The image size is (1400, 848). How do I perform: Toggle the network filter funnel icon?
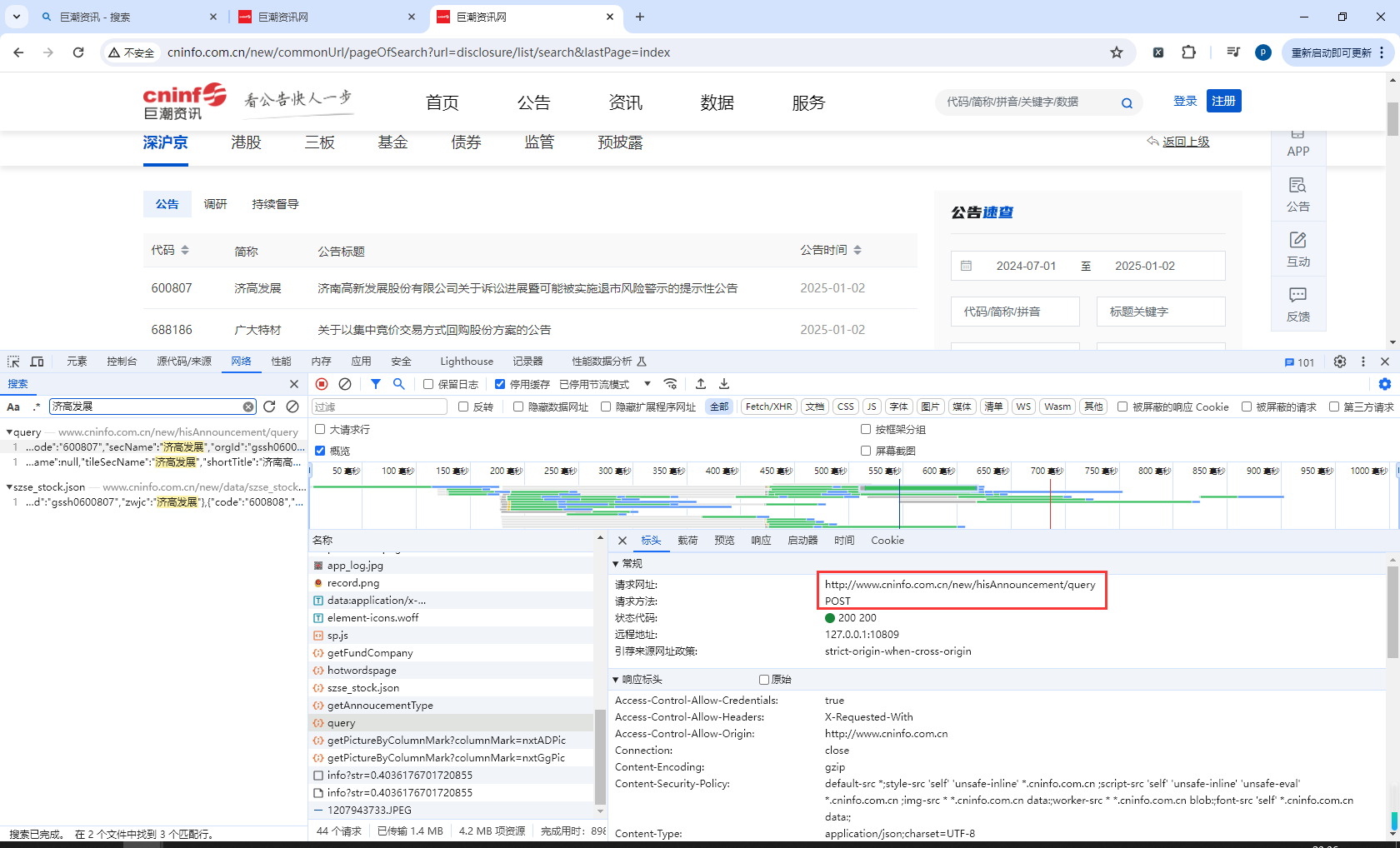coord(376,384)
